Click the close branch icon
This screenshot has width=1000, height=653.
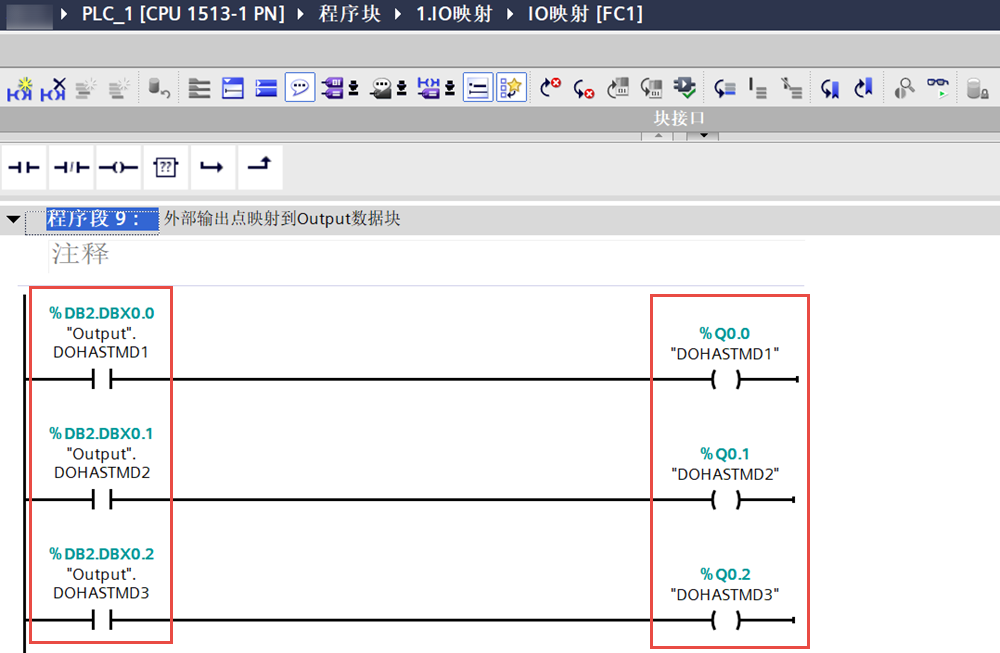pos(259,167)
